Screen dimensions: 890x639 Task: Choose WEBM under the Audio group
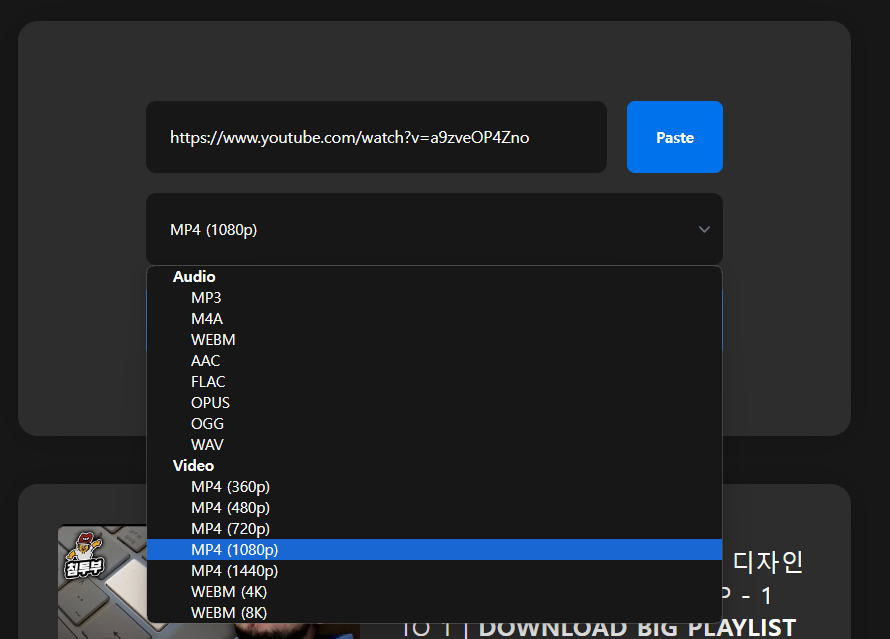[x=434, y=339]
